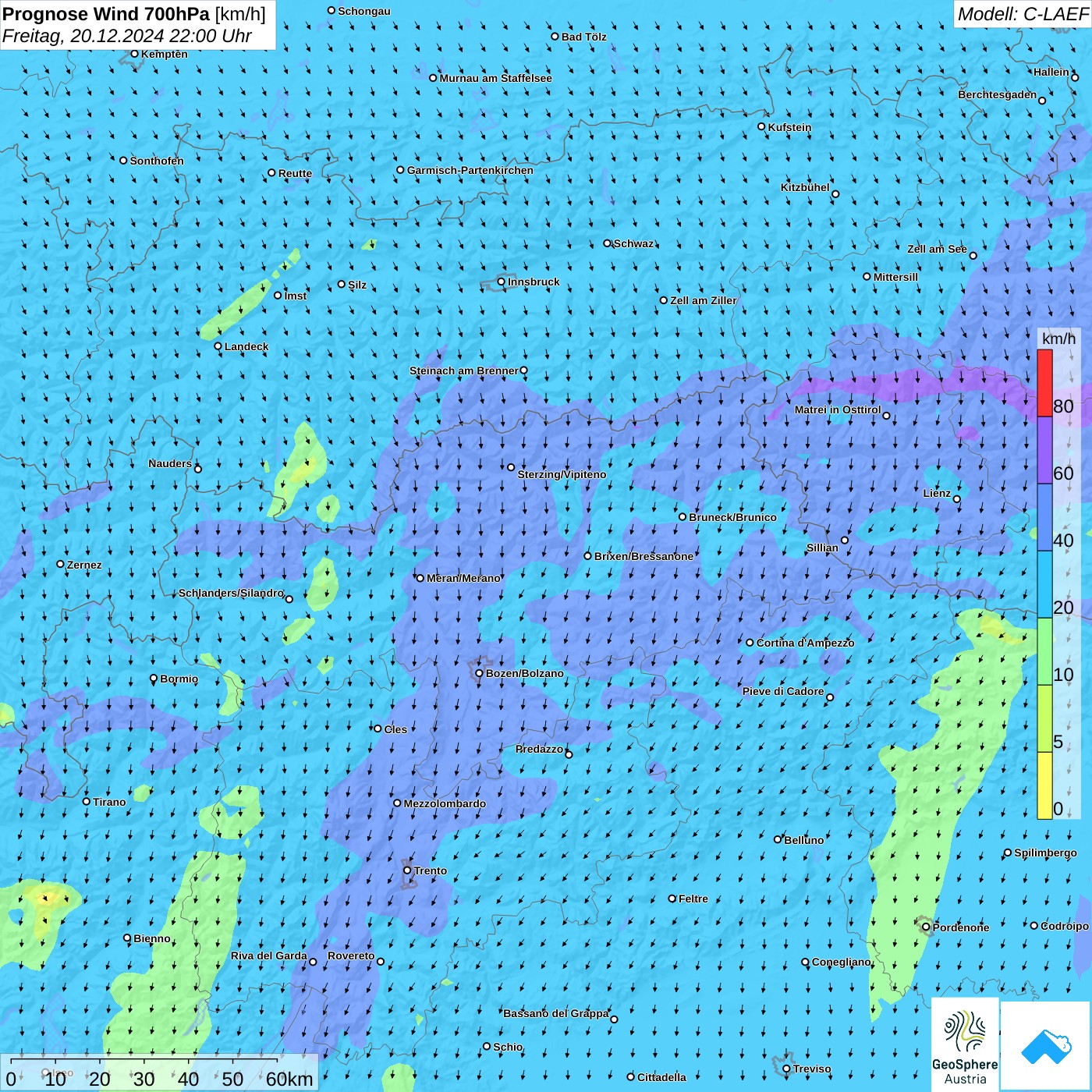Select the Landeck city label
The height and width of the screenshot is (1092, 1092).
246,346
